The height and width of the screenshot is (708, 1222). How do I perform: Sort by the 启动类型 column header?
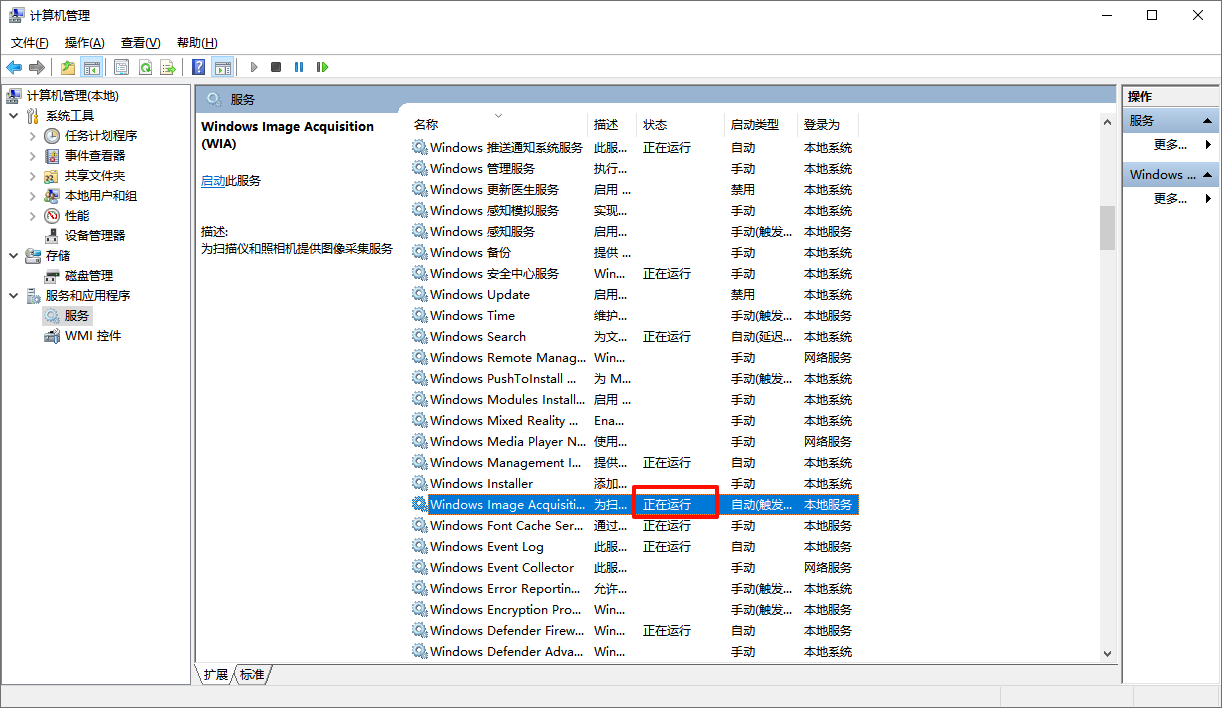[x=761, y=125]
